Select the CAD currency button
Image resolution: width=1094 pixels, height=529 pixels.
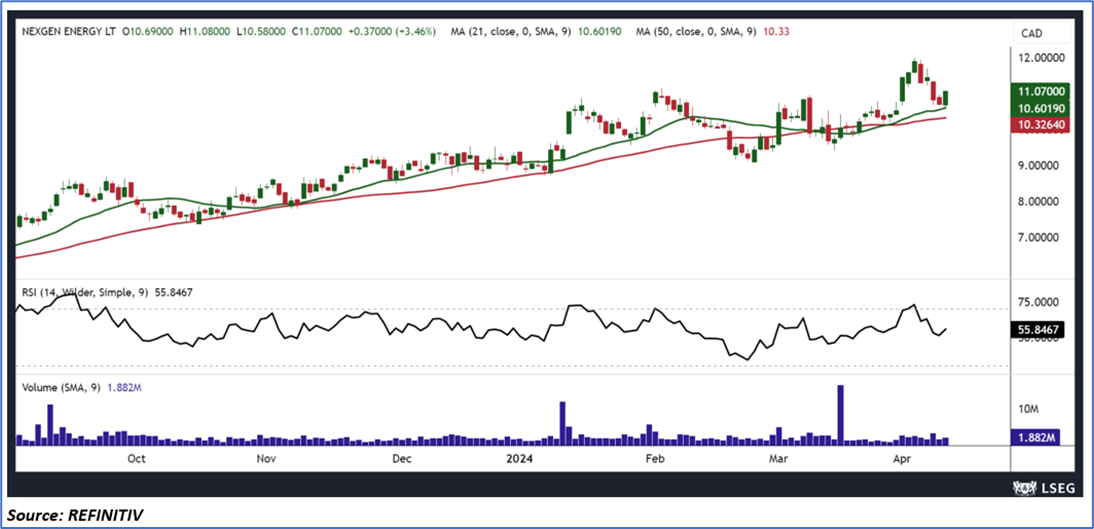tap(1042, 33)
